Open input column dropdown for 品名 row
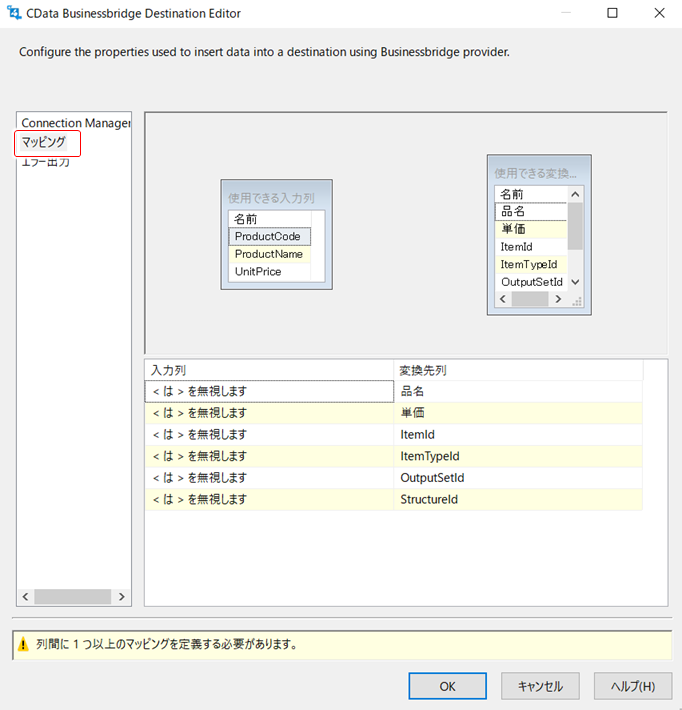This screenshot has height=710, width=682. pyautogui.click(x=269, y=391)
